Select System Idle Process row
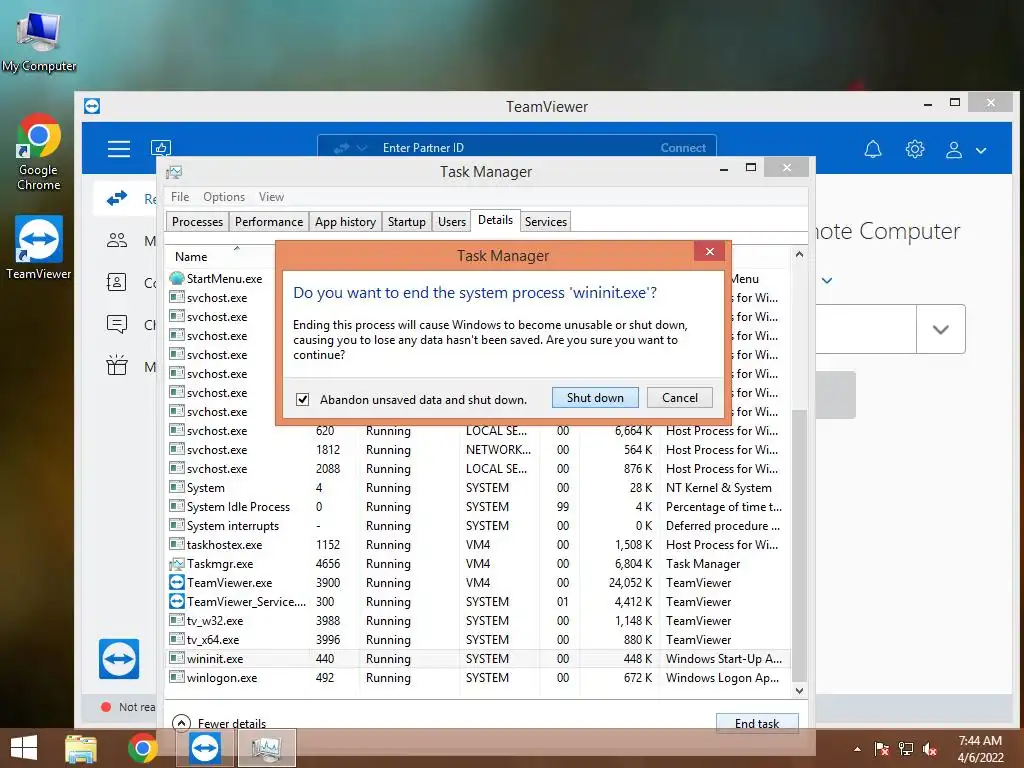The height and width of the screenshot is (768, 1024). tap(479, 507)
